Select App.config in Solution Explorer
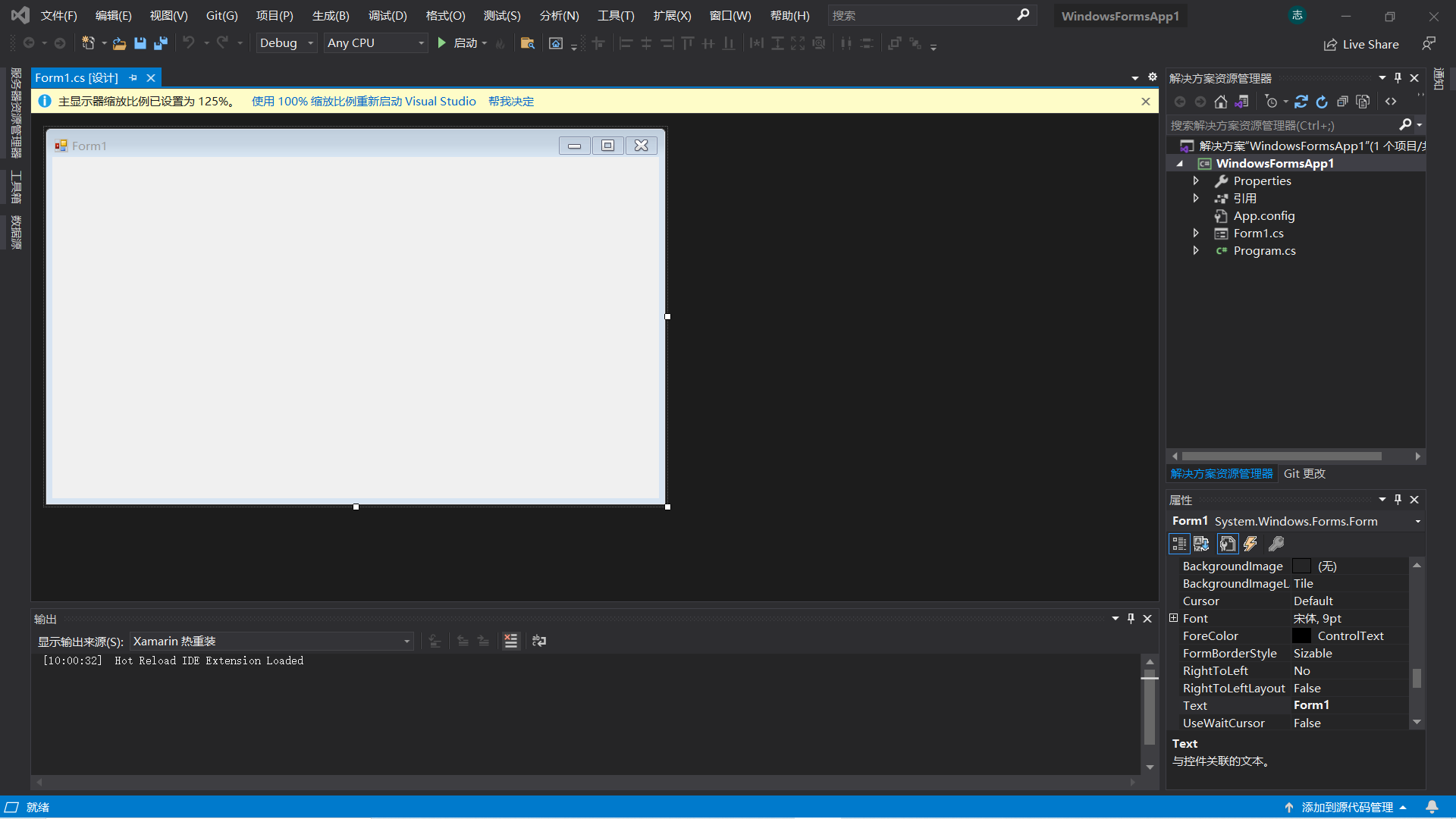1456x819 pixels. point(1263,216)
